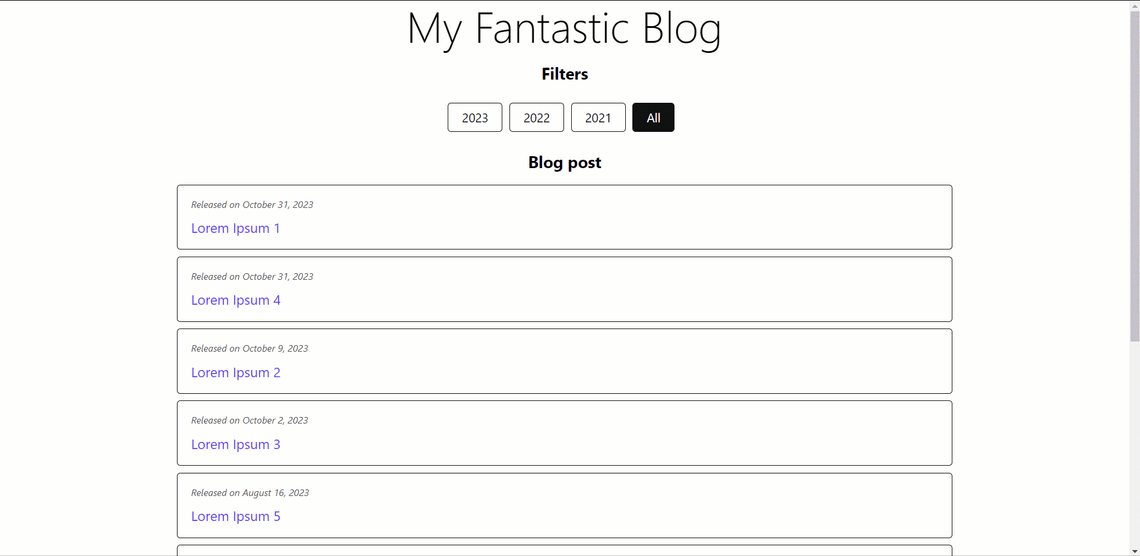Viewport: 1140px width, 556px height.
Task: Click the empty scrollbar track below thumb
Action: pos(1134,443)
